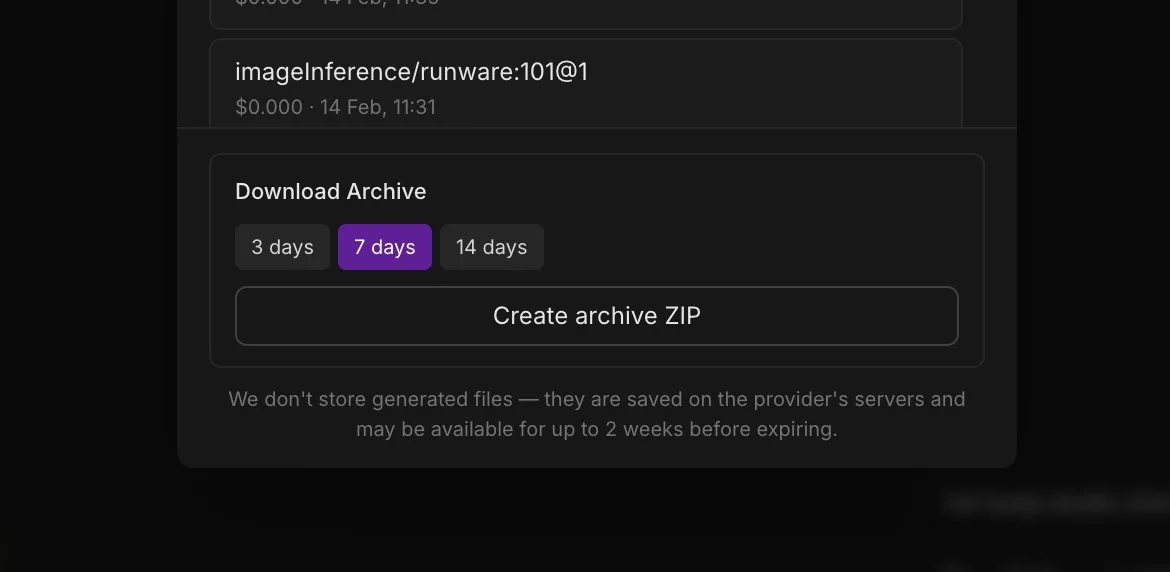Click the "We don't store generated files" notice line
The width and height of the screenshot is (1170, 572).
coord(596,399)
